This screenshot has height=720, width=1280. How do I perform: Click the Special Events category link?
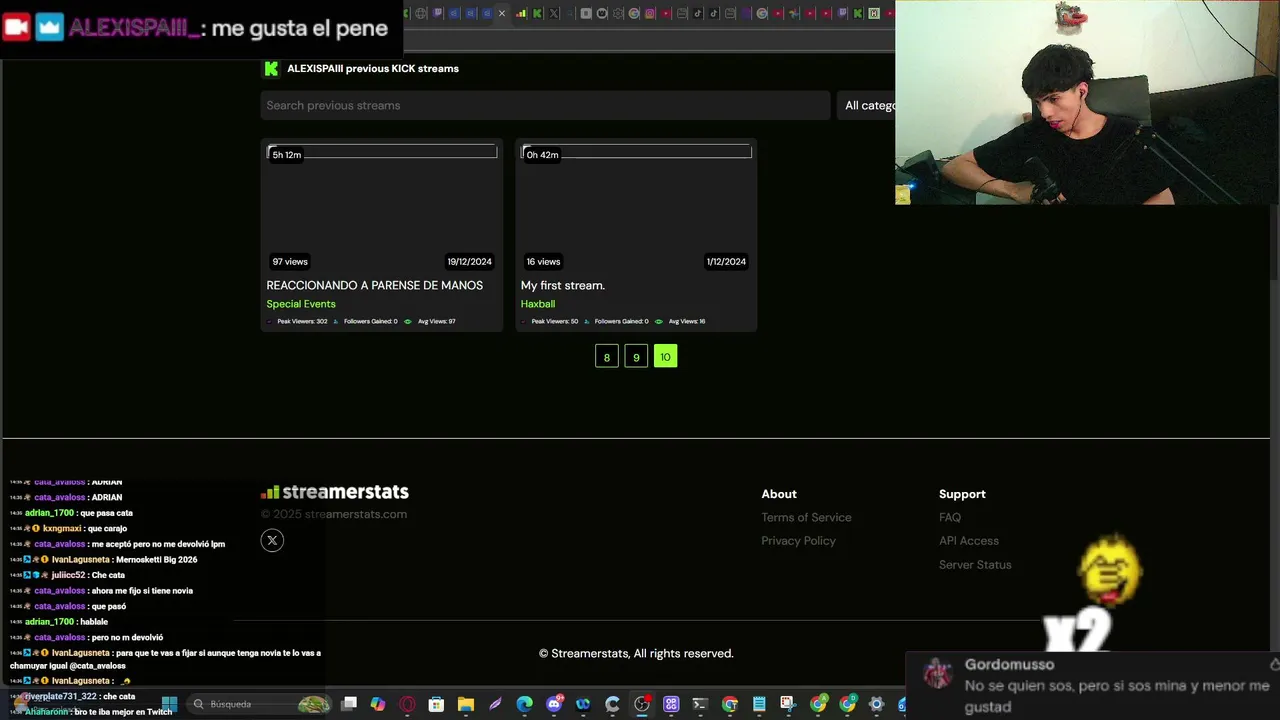click(301, 304)
